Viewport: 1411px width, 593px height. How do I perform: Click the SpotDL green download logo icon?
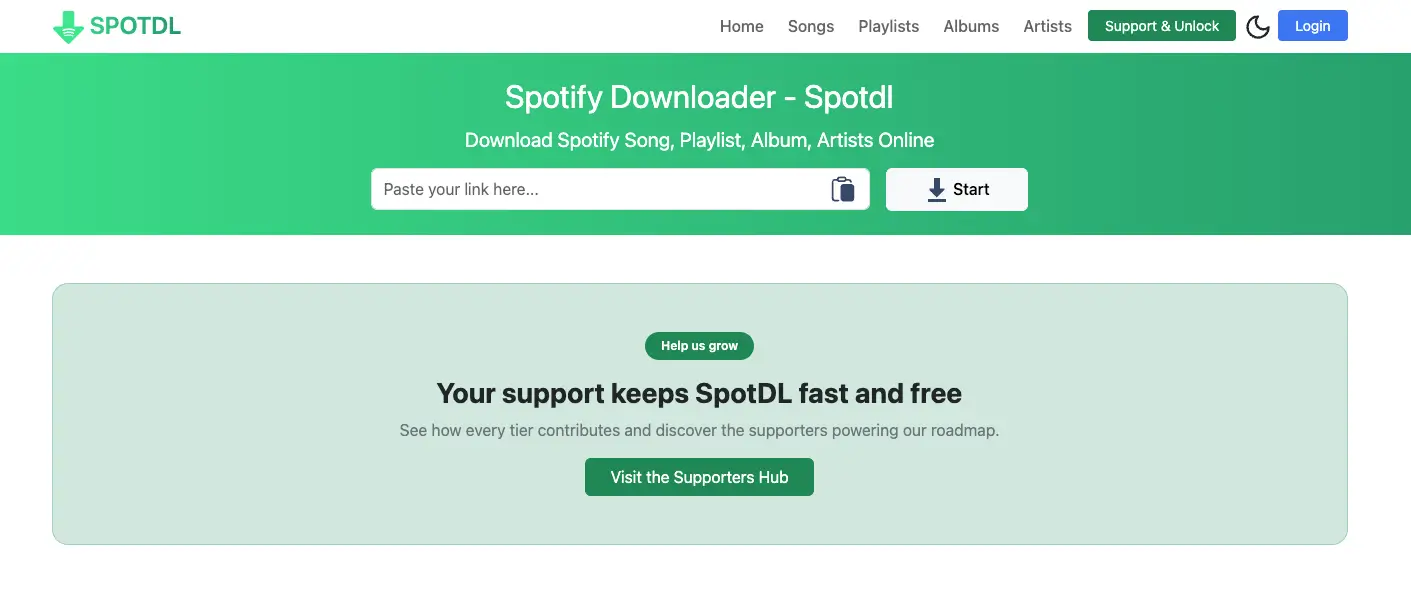(68, 27)
